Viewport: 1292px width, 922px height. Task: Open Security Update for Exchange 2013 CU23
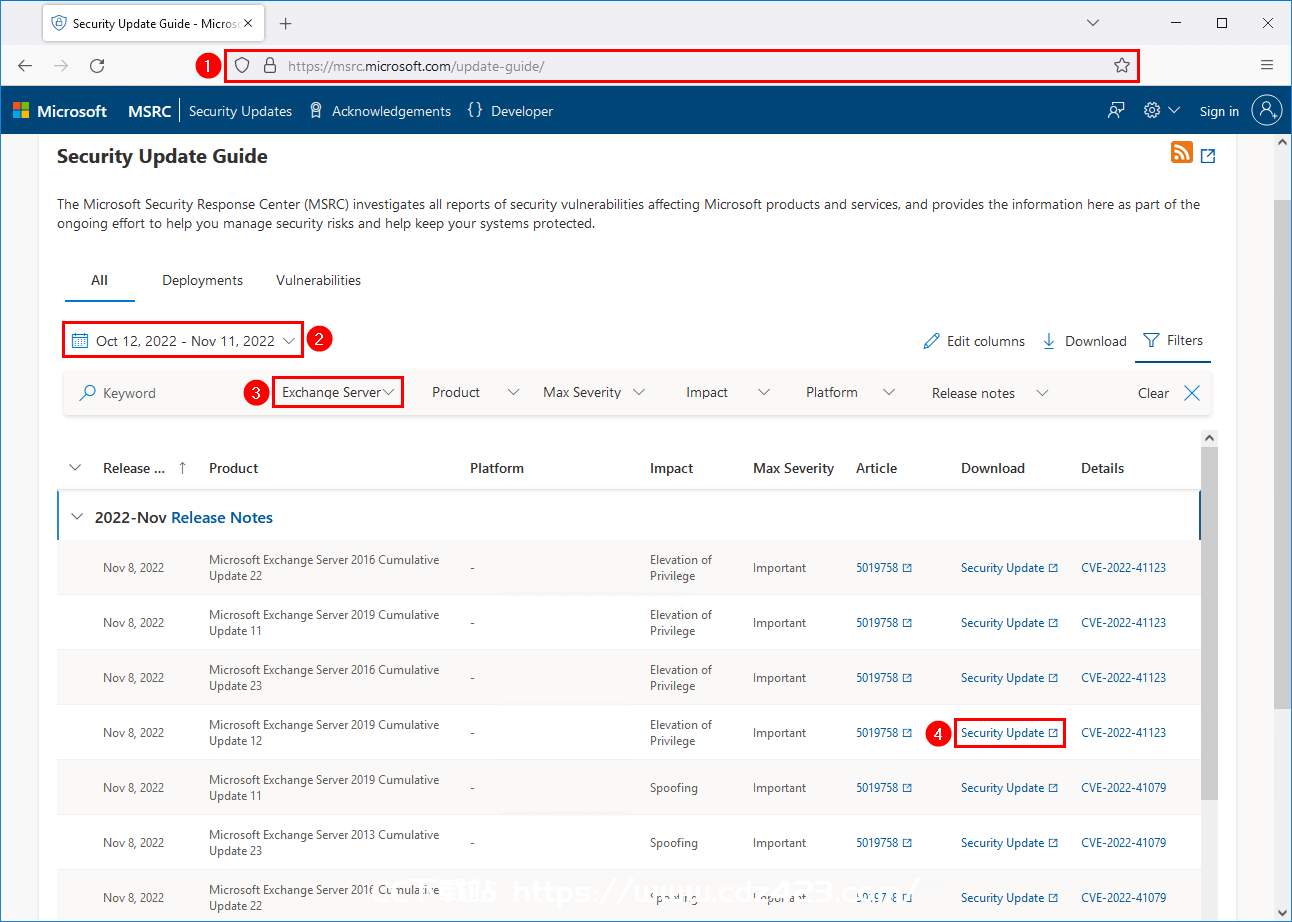[x=1009, y=843]
